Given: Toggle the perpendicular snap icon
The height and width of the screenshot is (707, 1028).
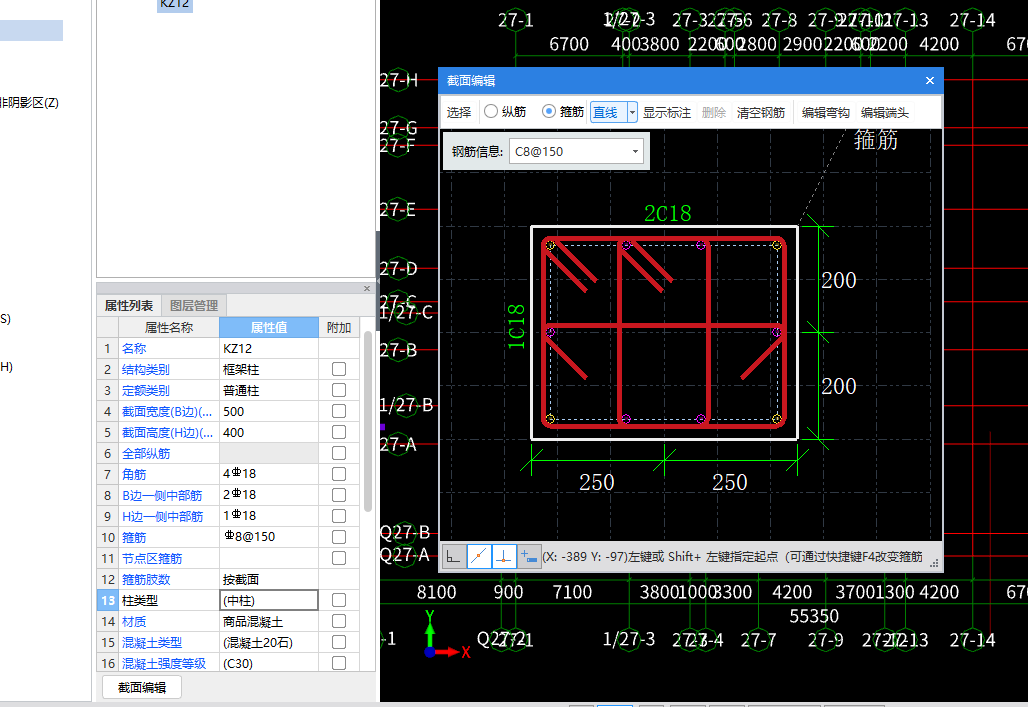Looking at the screenshot, I should 504,557.
